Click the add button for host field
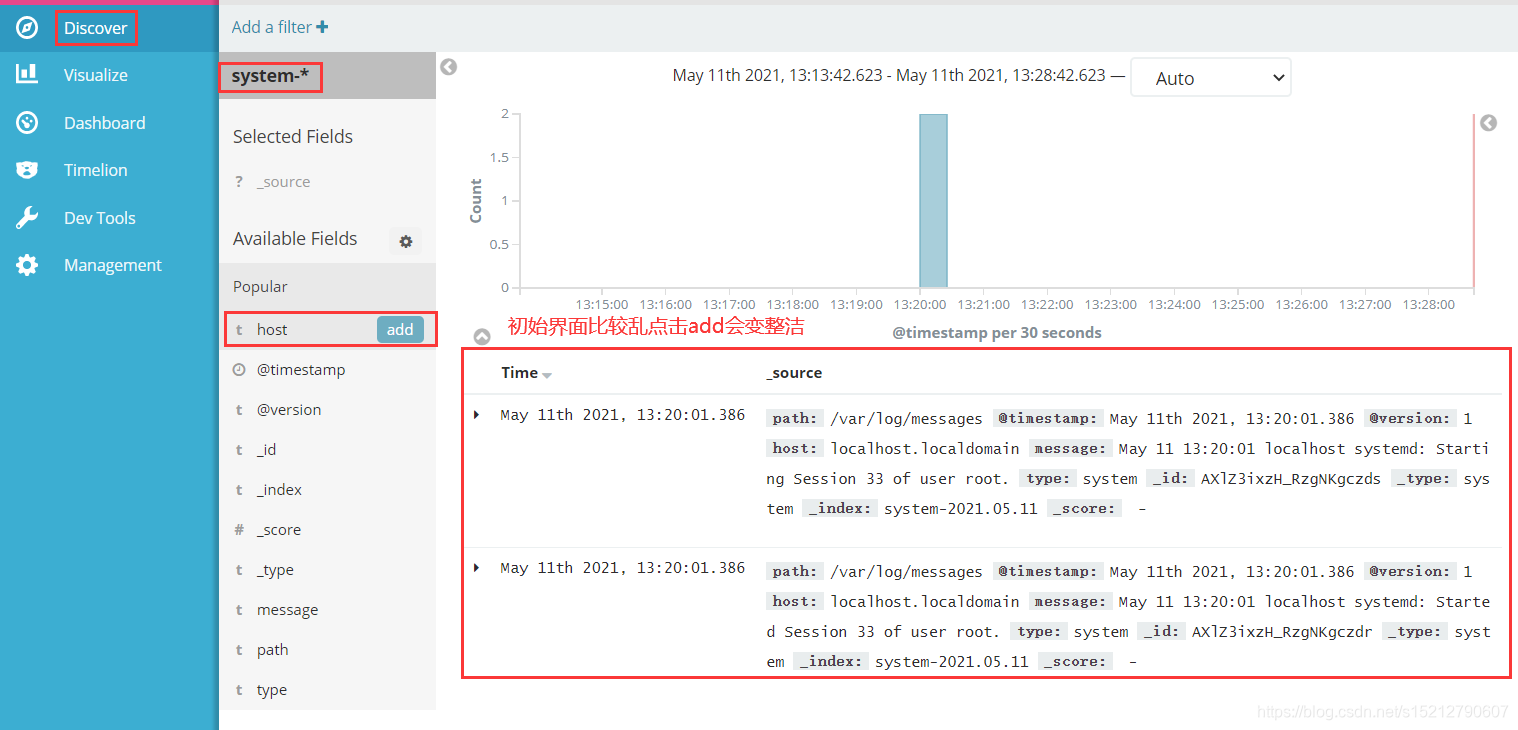 click(x=400, y=329)
